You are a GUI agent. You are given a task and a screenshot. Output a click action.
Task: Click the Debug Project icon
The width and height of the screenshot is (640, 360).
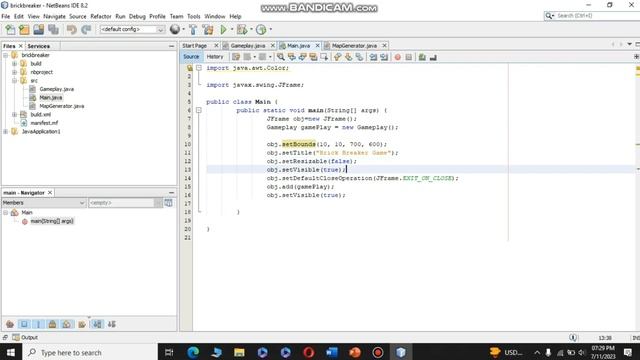(242, 29)
